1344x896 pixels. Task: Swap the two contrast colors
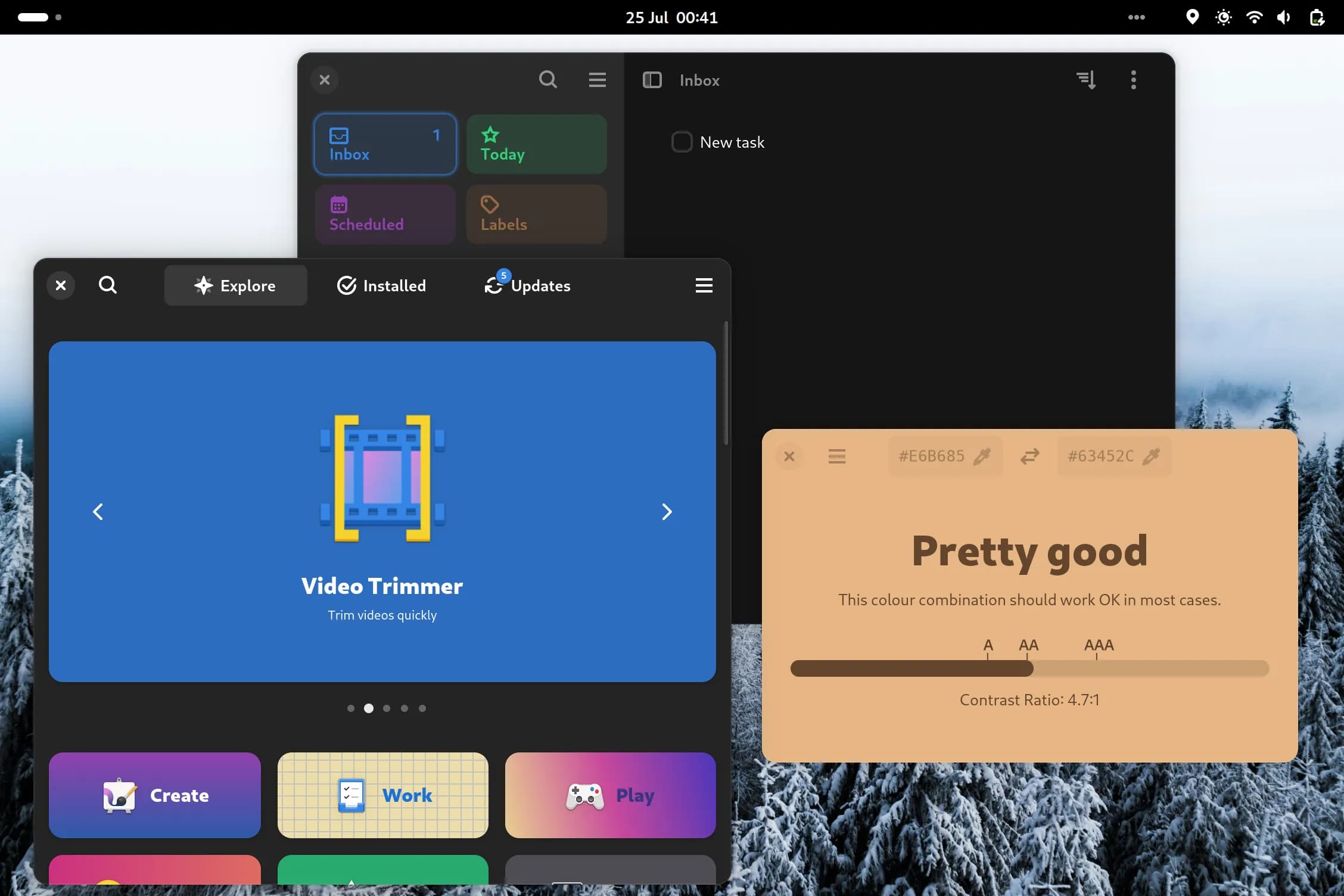pyautogui.click(x=1029, y=456)
